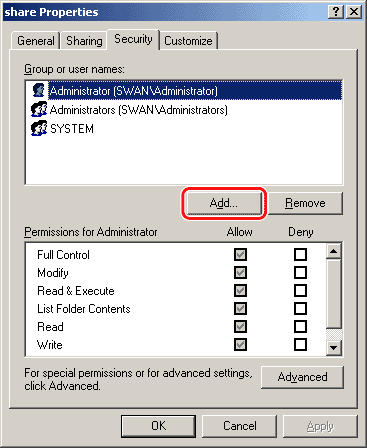The width and height of the screenshot is (367, 448).
Task: Click the Add... button
Action: point(224,203)
